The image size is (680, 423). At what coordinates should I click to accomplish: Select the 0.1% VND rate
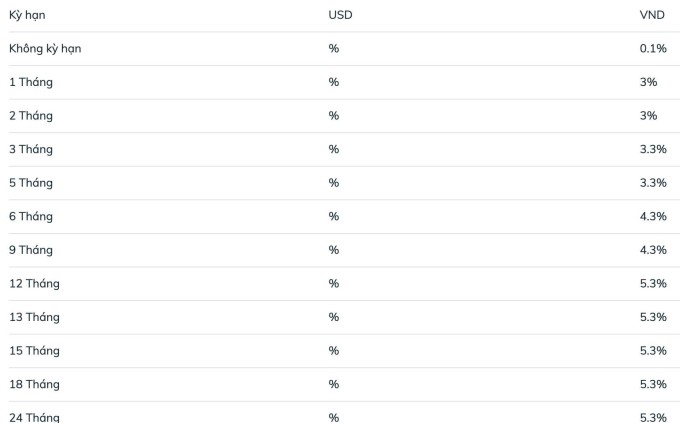653,48
